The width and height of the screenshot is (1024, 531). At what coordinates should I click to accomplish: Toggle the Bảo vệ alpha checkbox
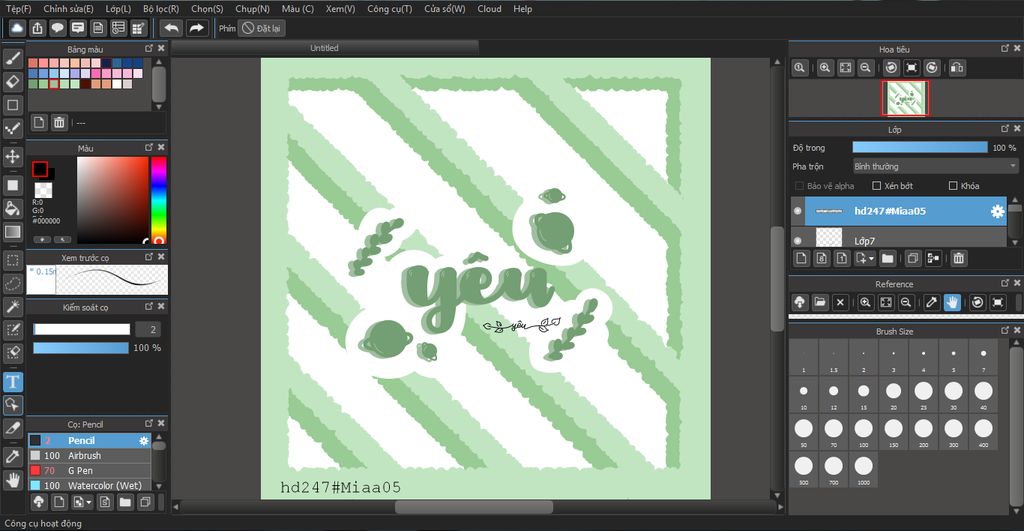tap(799, 185)
